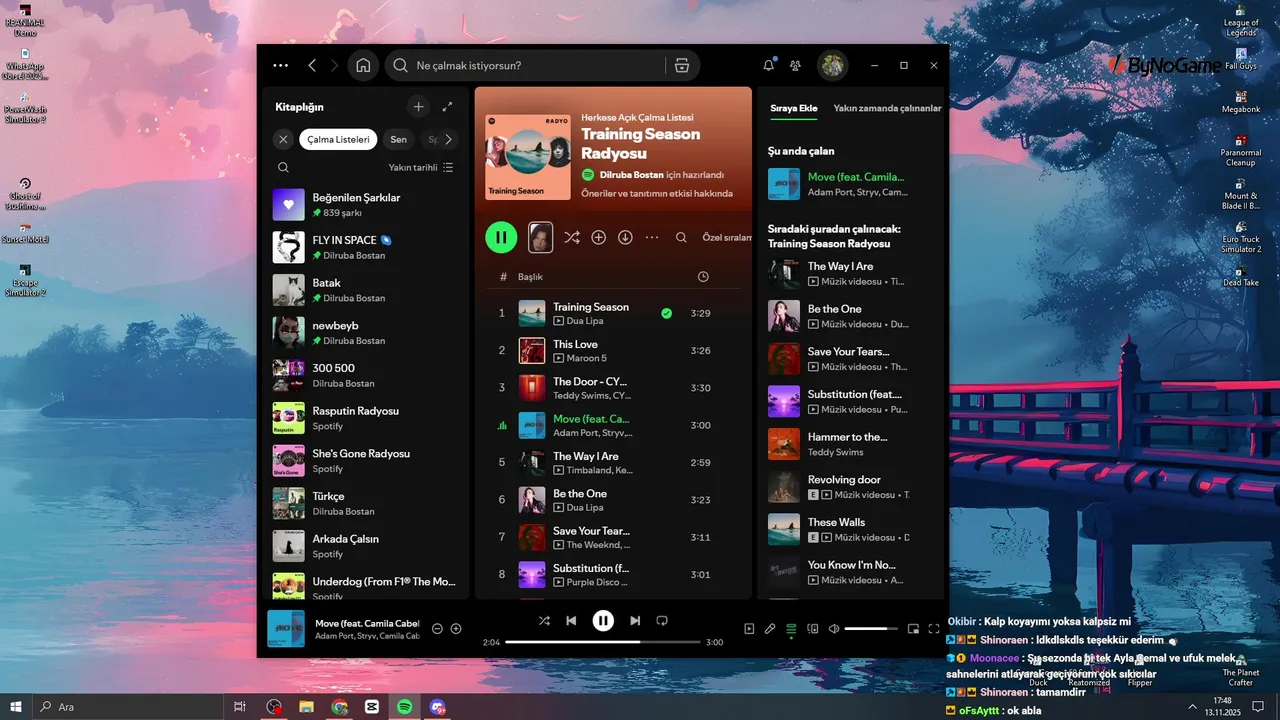Toggle lyrics microphone icon

click(770, 629)
